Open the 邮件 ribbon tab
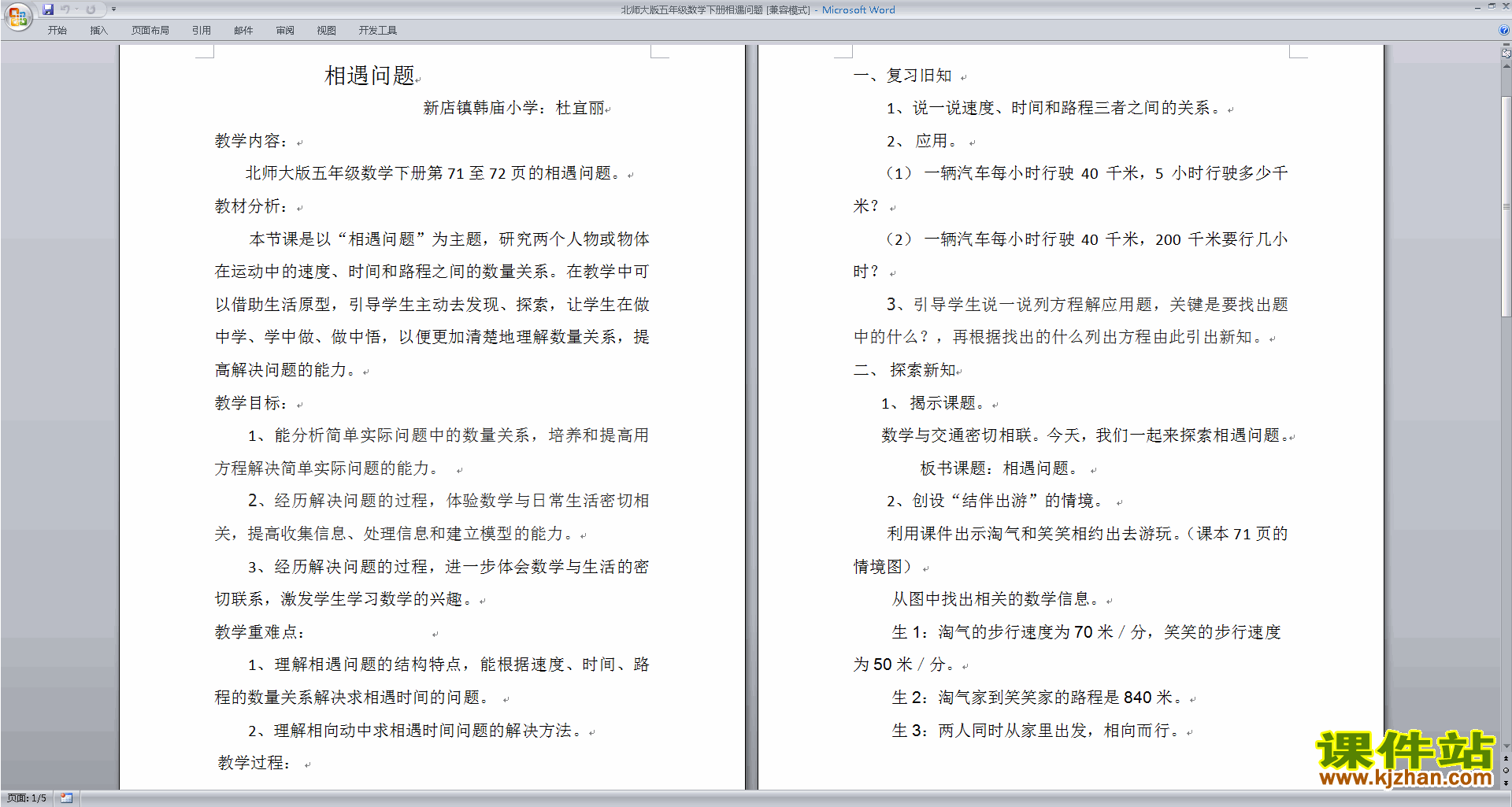Screen dimensions: 1512x807 (243, 31)
